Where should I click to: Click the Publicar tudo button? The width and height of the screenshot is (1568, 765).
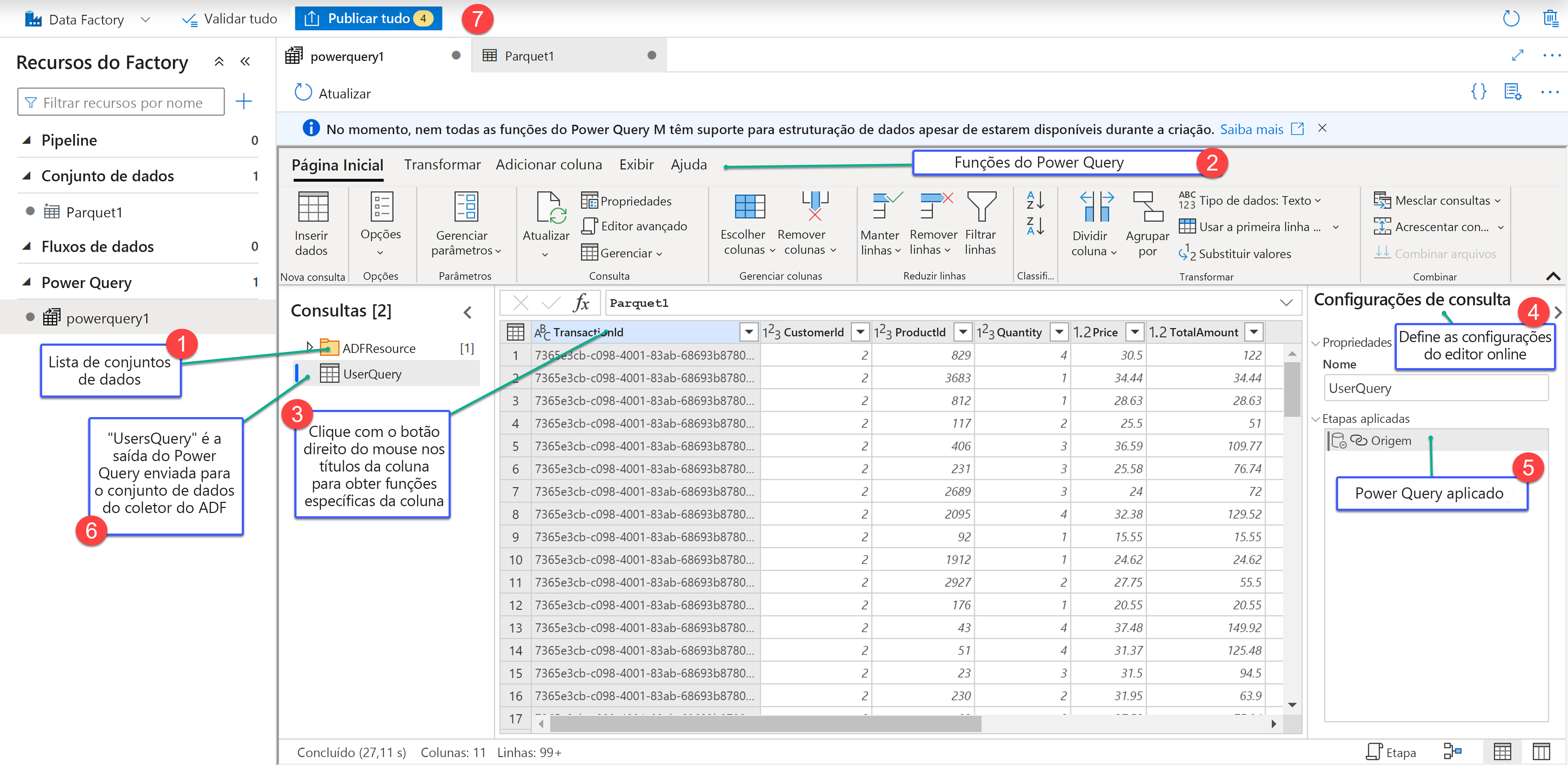[x=368, y=18]
